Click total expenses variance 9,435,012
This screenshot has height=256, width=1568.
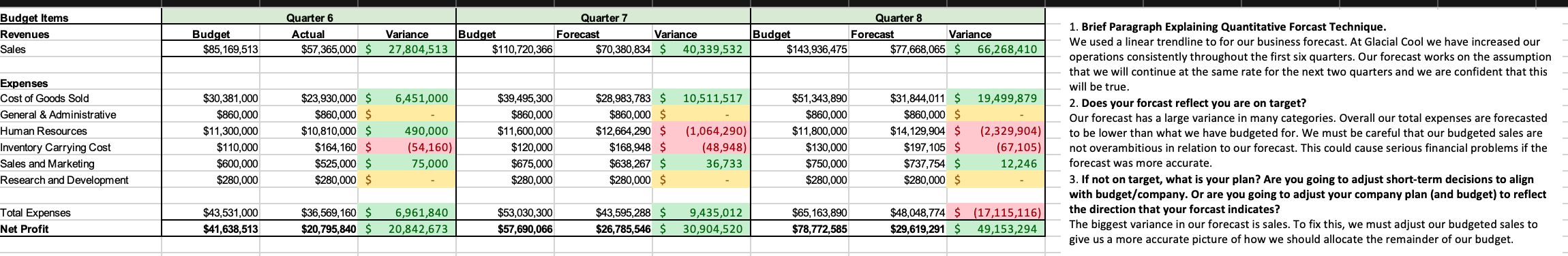(702, 213)
